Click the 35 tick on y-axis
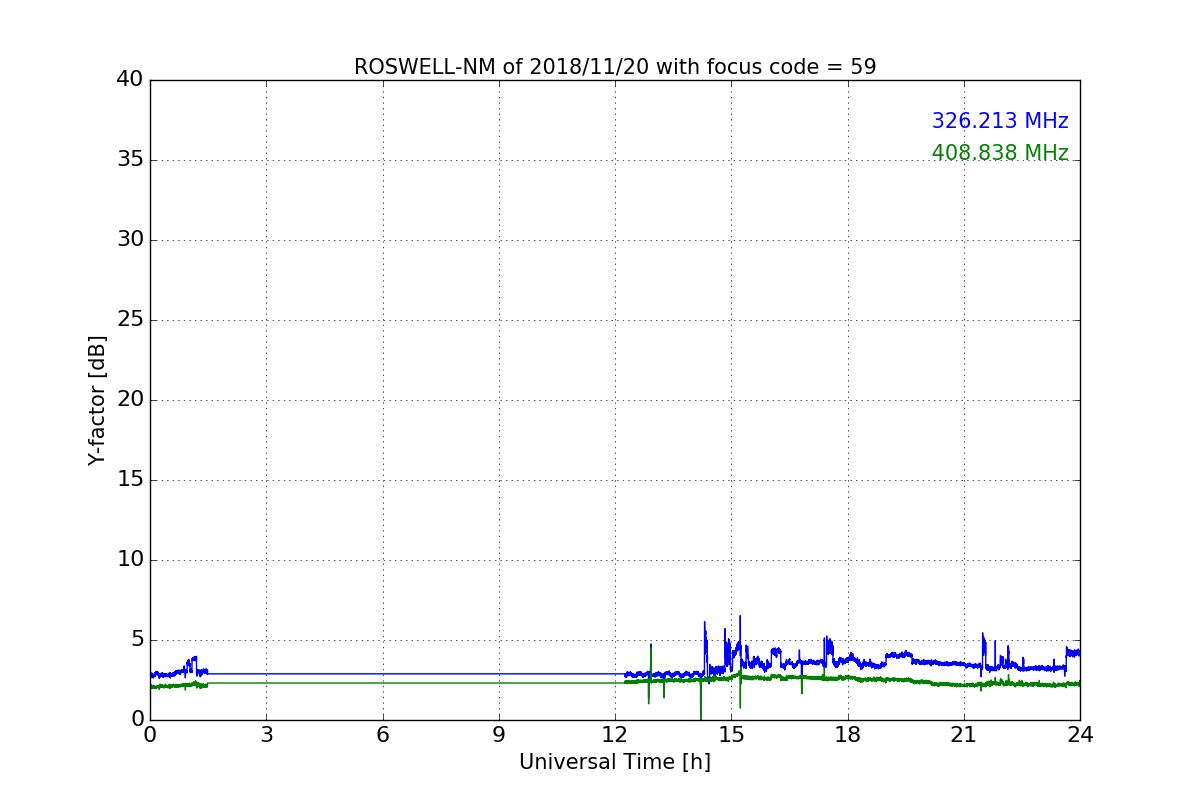Image resolution: width=1200 pixels, height=800 pixels. [130, 160]
